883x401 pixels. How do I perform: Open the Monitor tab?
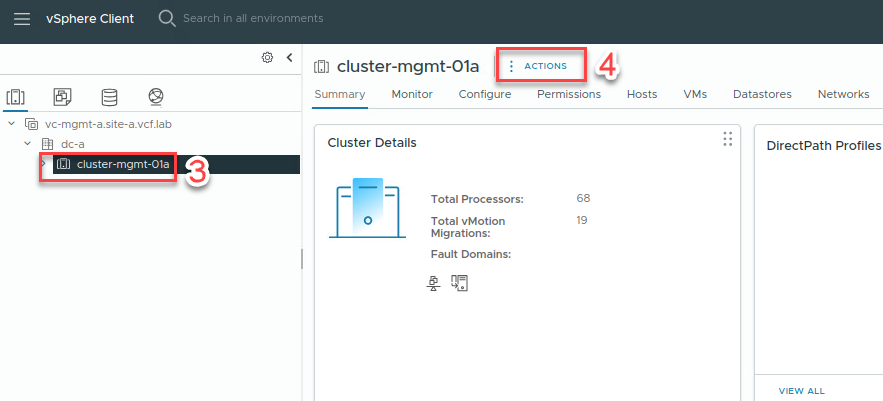pos(412,94)
